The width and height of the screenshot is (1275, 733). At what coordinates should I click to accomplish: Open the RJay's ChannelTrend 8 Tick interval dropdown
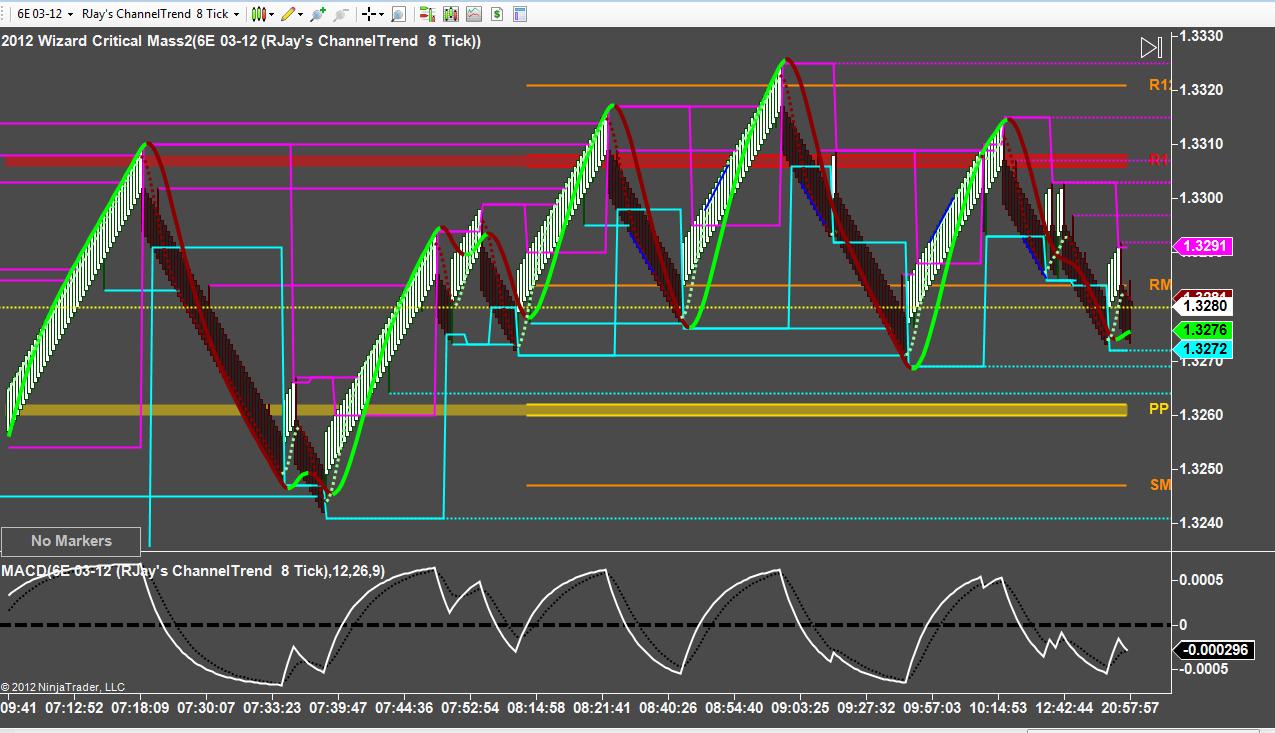161,14
